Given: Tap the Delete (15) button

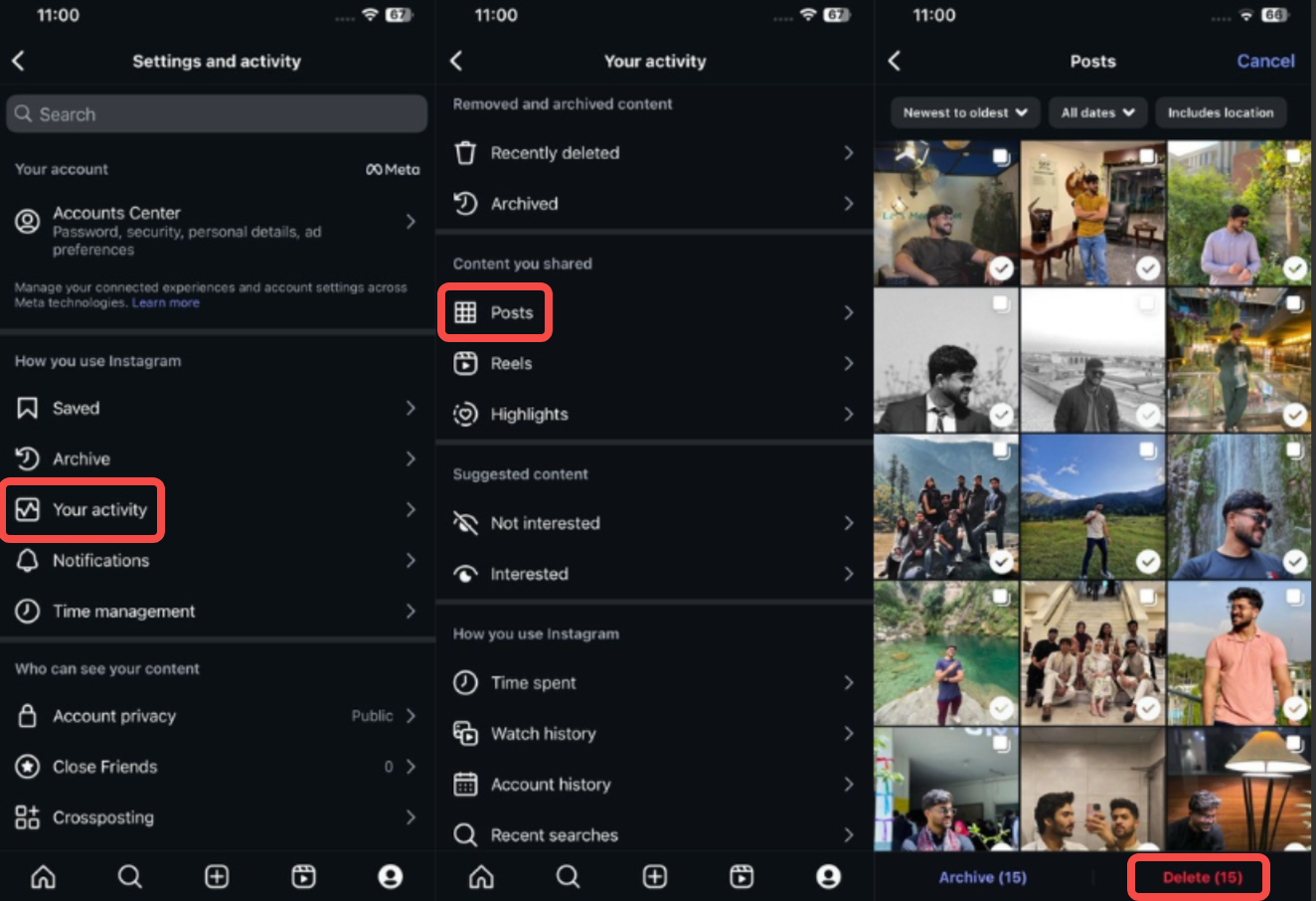Looking at the screenshot, I should [1202, 877].
